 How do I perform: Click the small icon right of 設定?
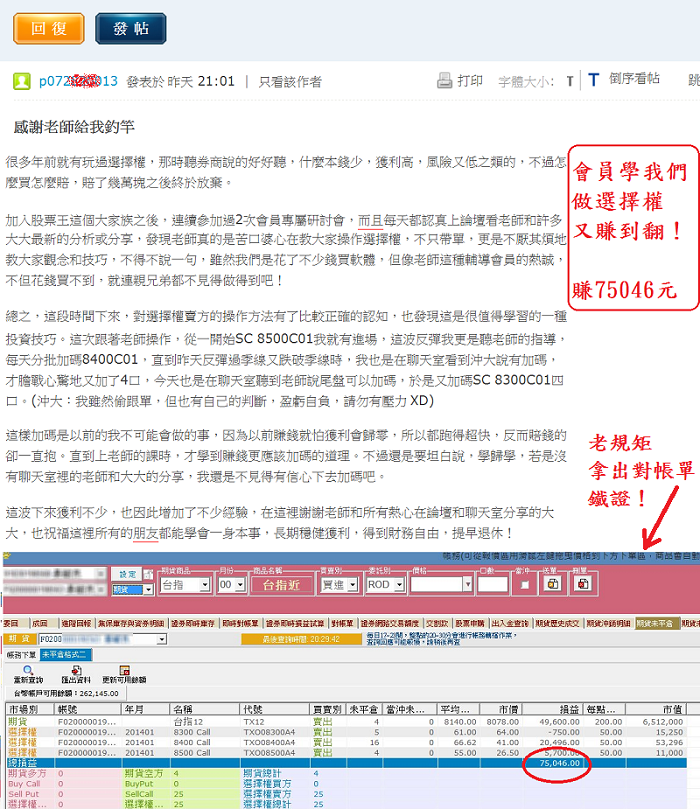click(149, 574)
